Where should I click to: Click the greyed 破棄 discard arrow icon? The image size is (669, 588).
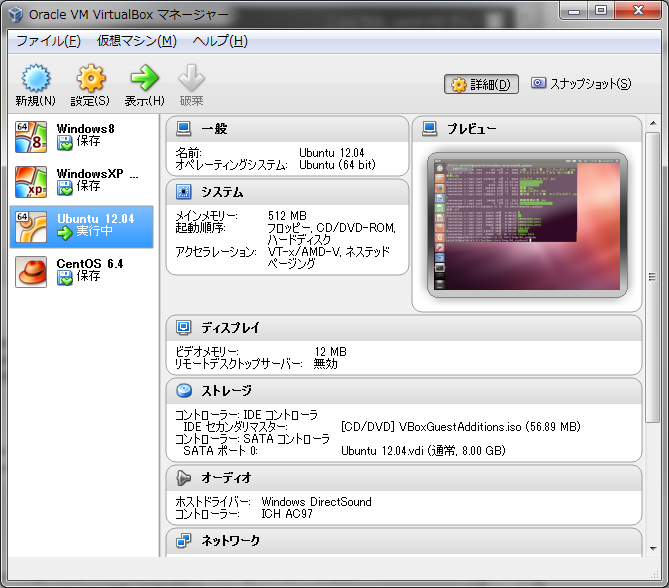click(192, 78)
